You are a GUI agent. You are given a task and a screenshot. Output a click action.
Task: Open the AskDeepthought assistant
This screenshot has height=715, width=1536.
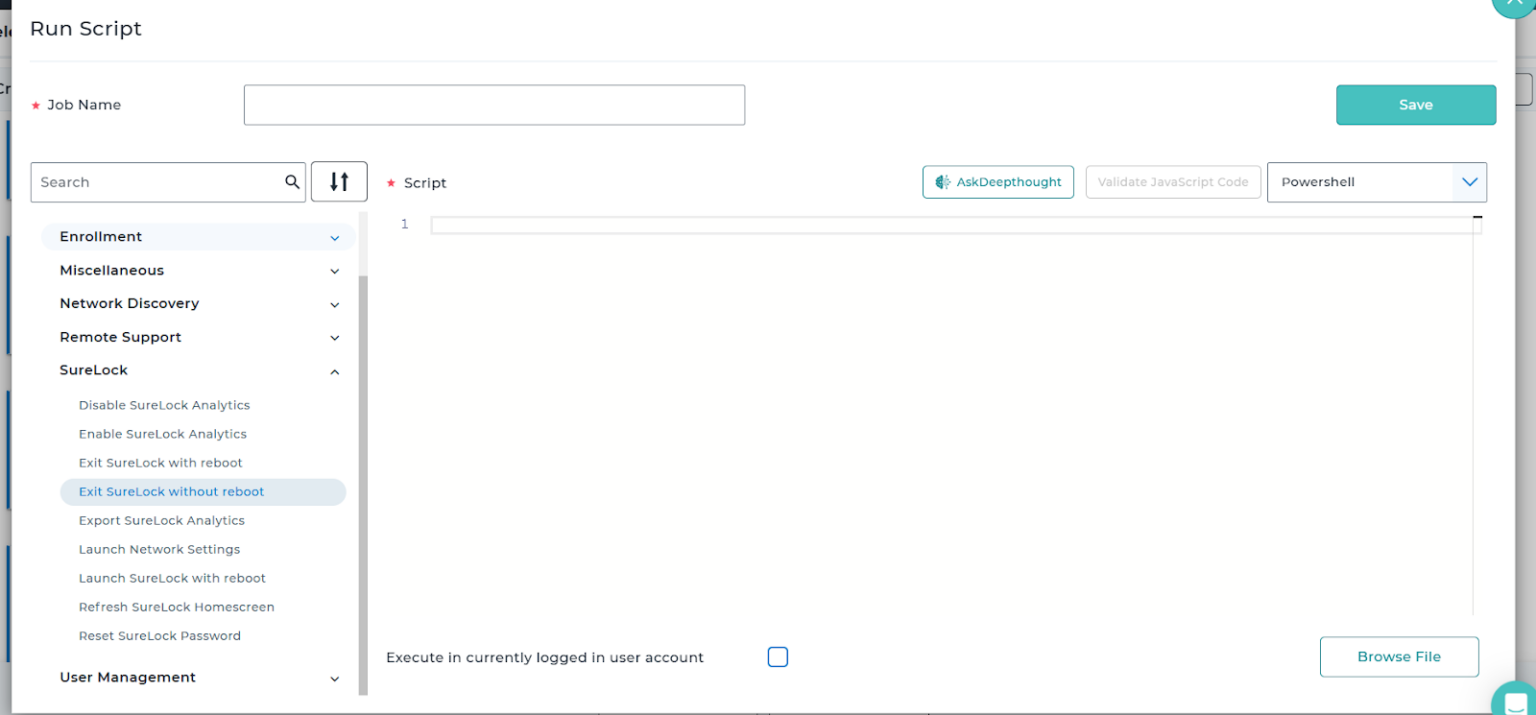[997, 182]
